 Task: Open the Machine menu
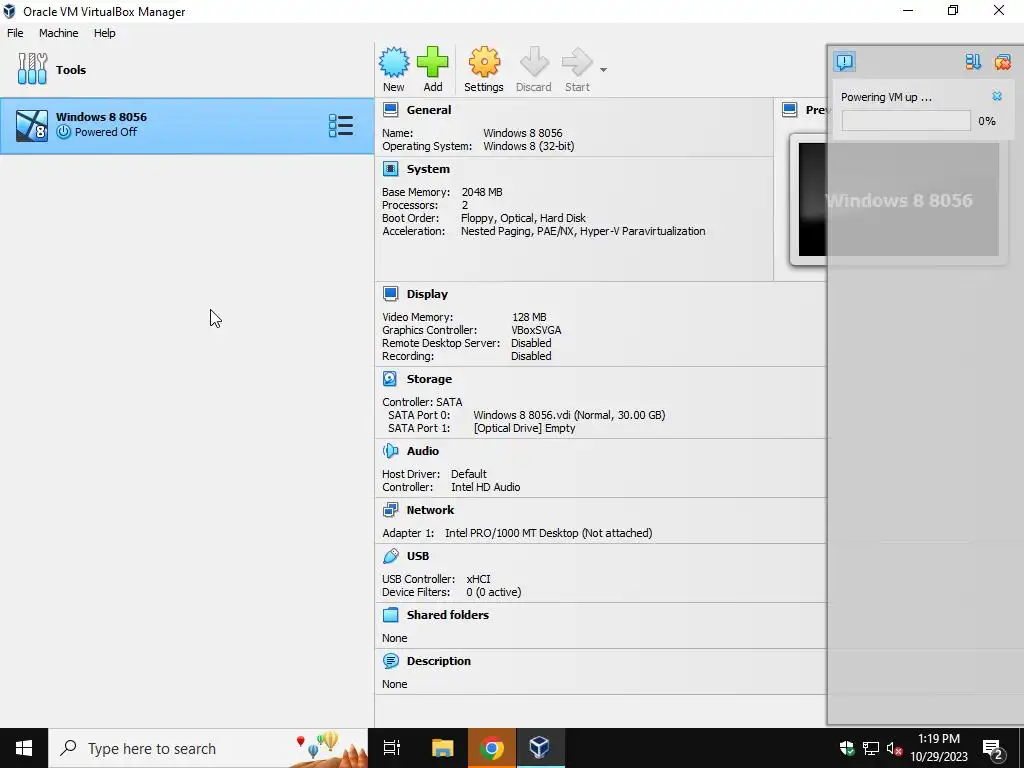(58, 33)
